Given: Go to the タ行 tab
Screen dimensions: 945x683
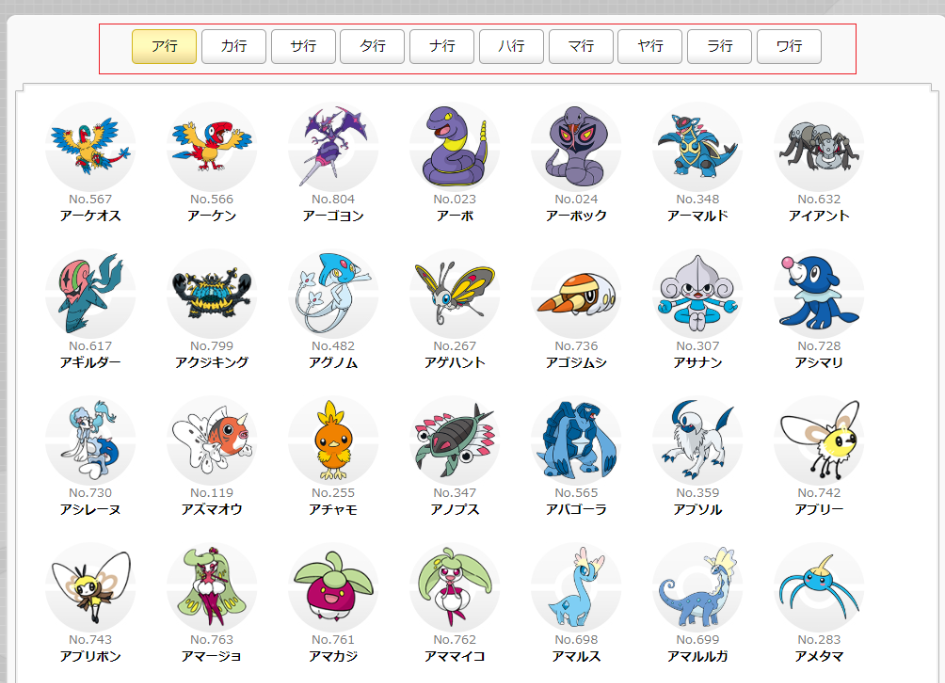Looking at the screenshot, I should (x=372, y=46).
